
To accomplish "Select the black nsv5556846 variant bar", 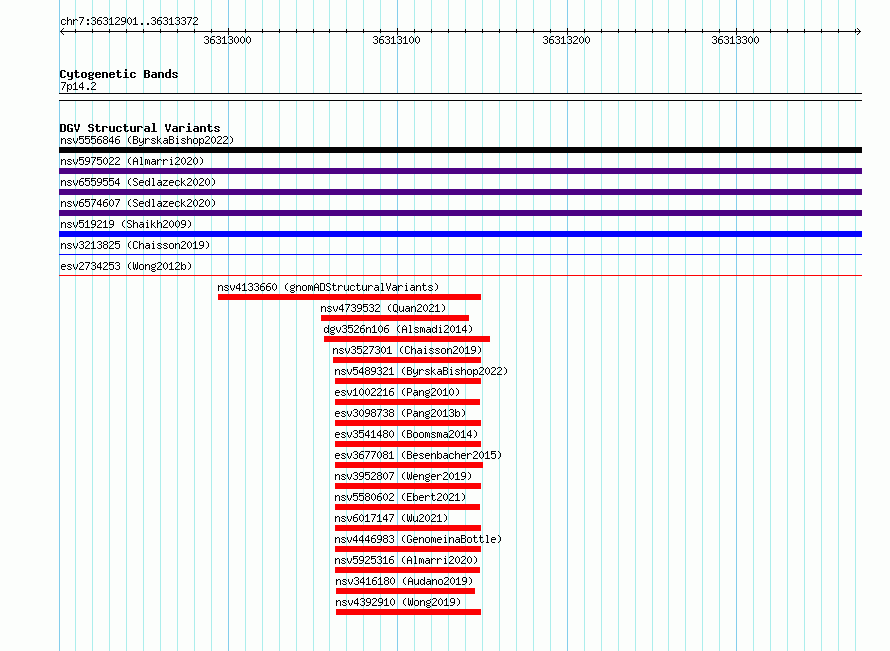I will (460, 150).
